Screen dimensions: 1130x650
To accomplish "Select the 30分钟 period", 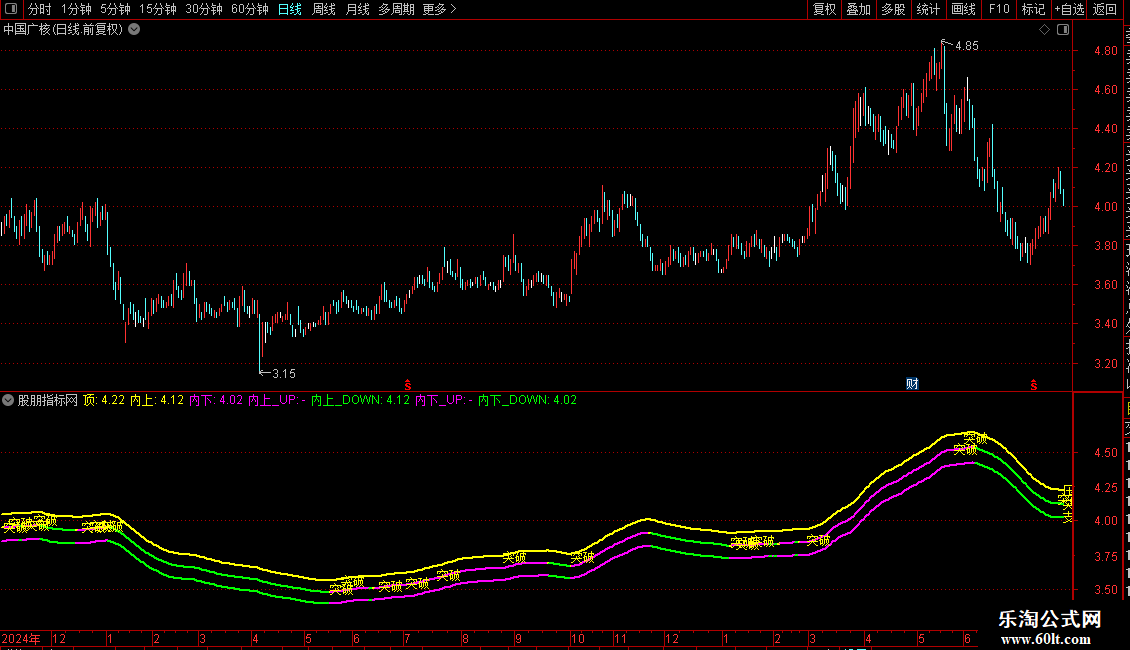I will (x=203, y=9).
